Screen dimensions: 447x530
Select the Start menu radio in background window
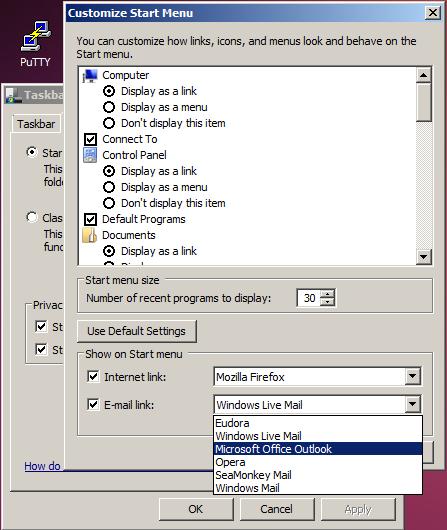31,152
